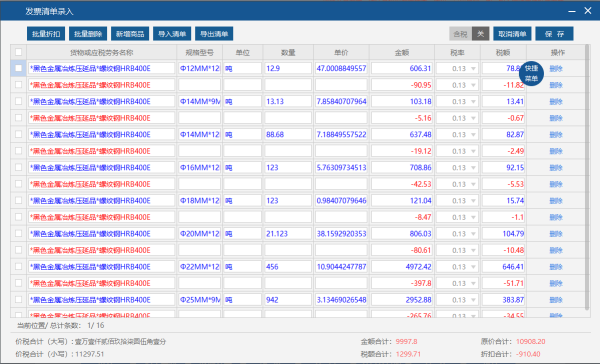
Task: Click the 税额合计 value 1299.71
Action: pyautogui.click(x=408, y=354)
